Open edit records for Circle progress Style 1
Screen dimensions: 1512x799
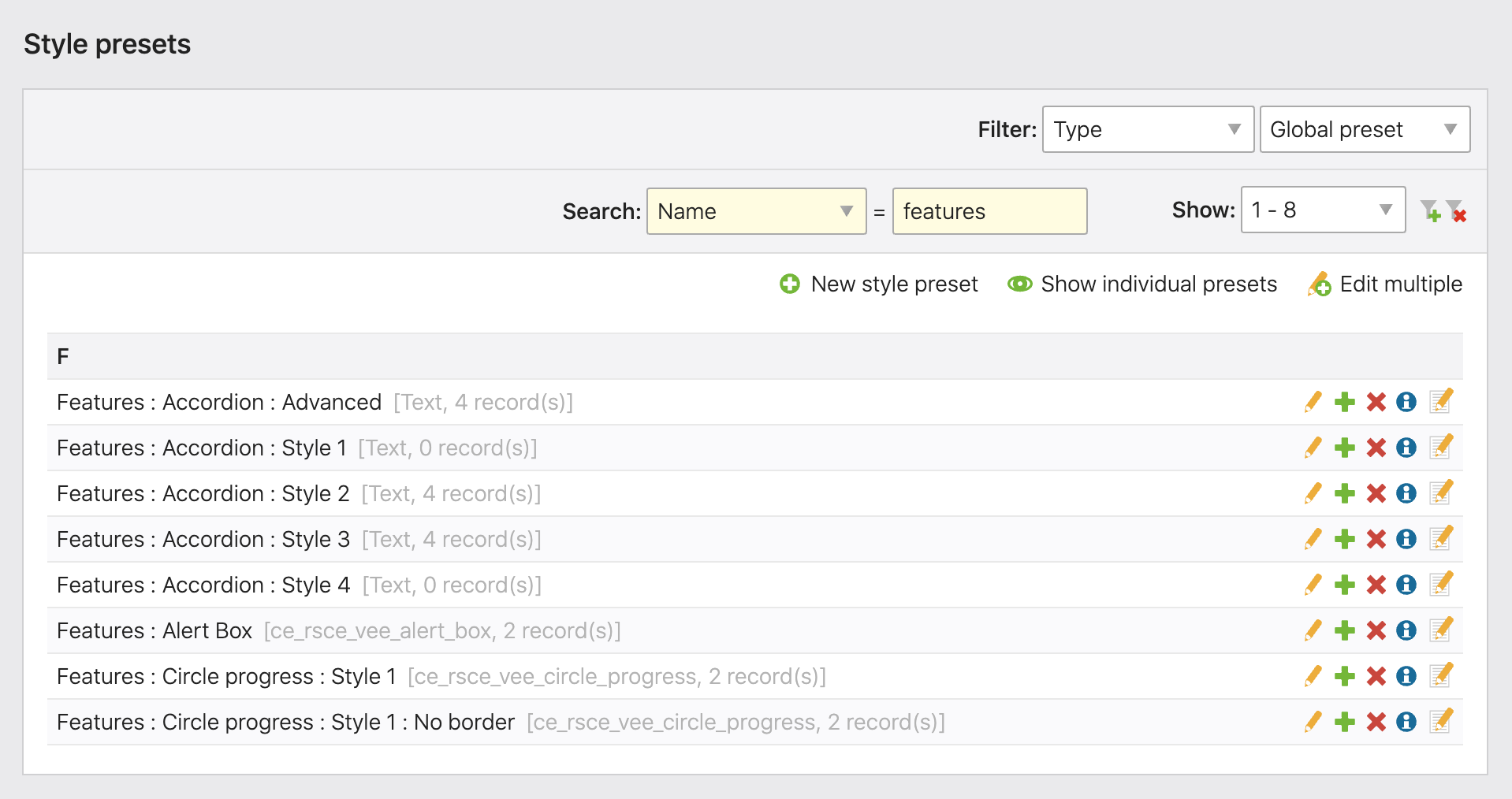[1440, 676]
